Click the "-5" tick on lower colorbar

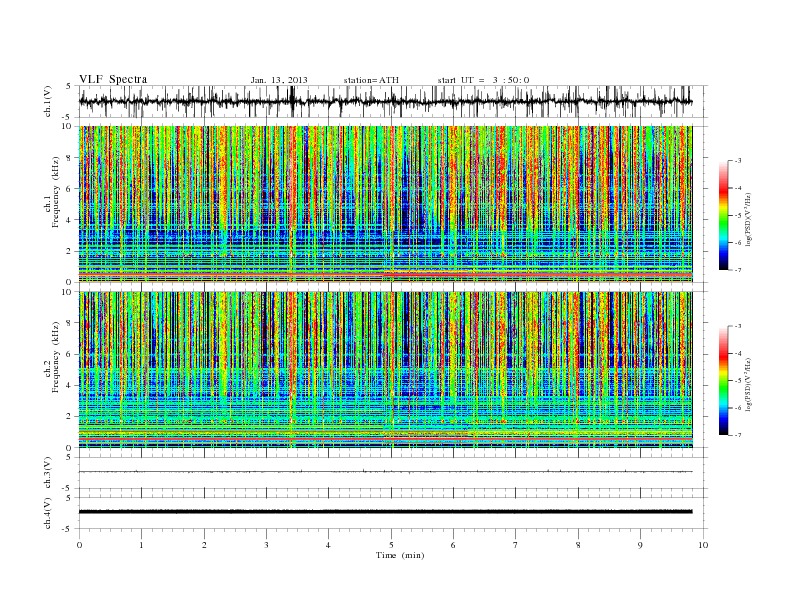pos(737,381)
